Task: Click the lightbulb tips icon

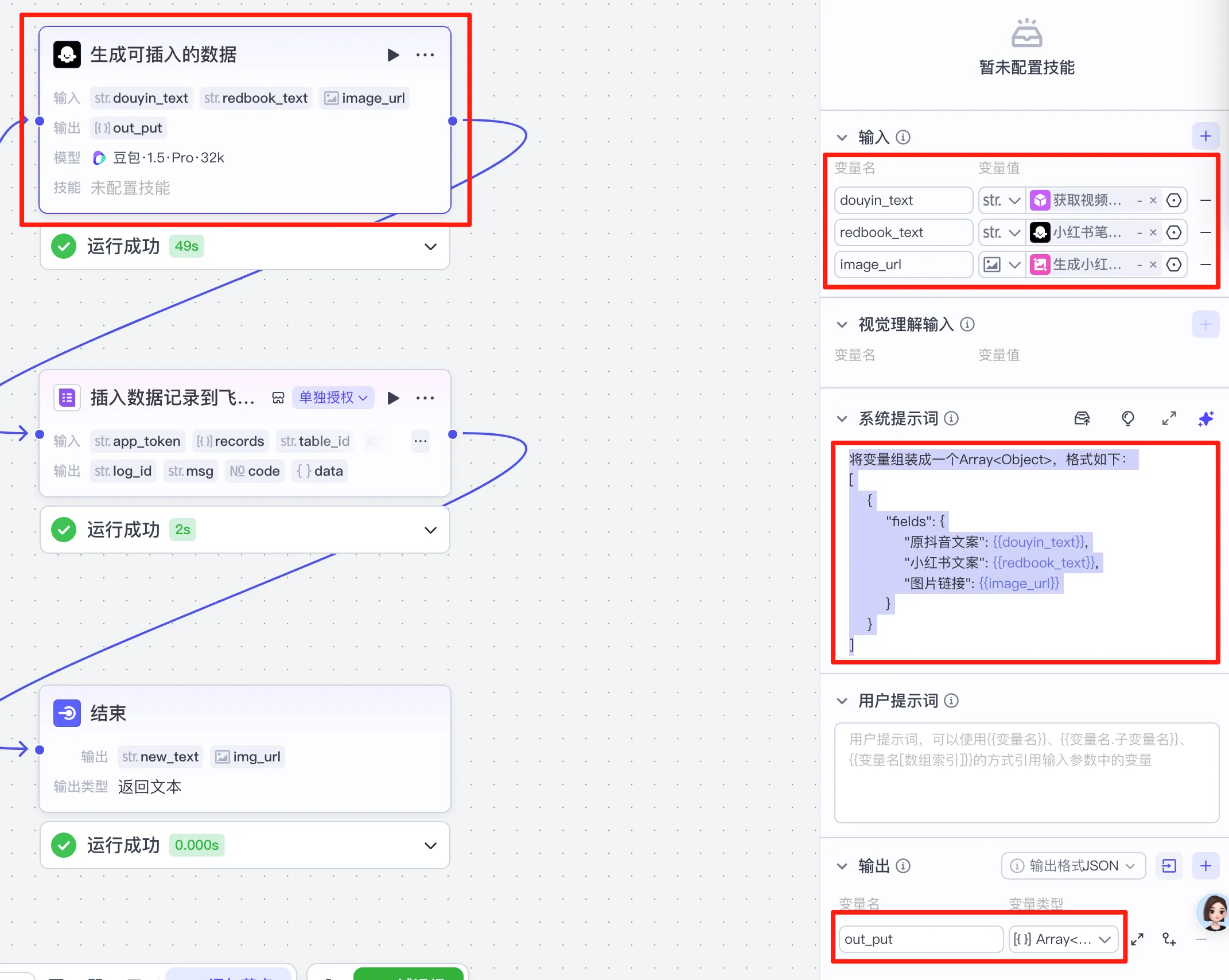Action: [1127, 419]
